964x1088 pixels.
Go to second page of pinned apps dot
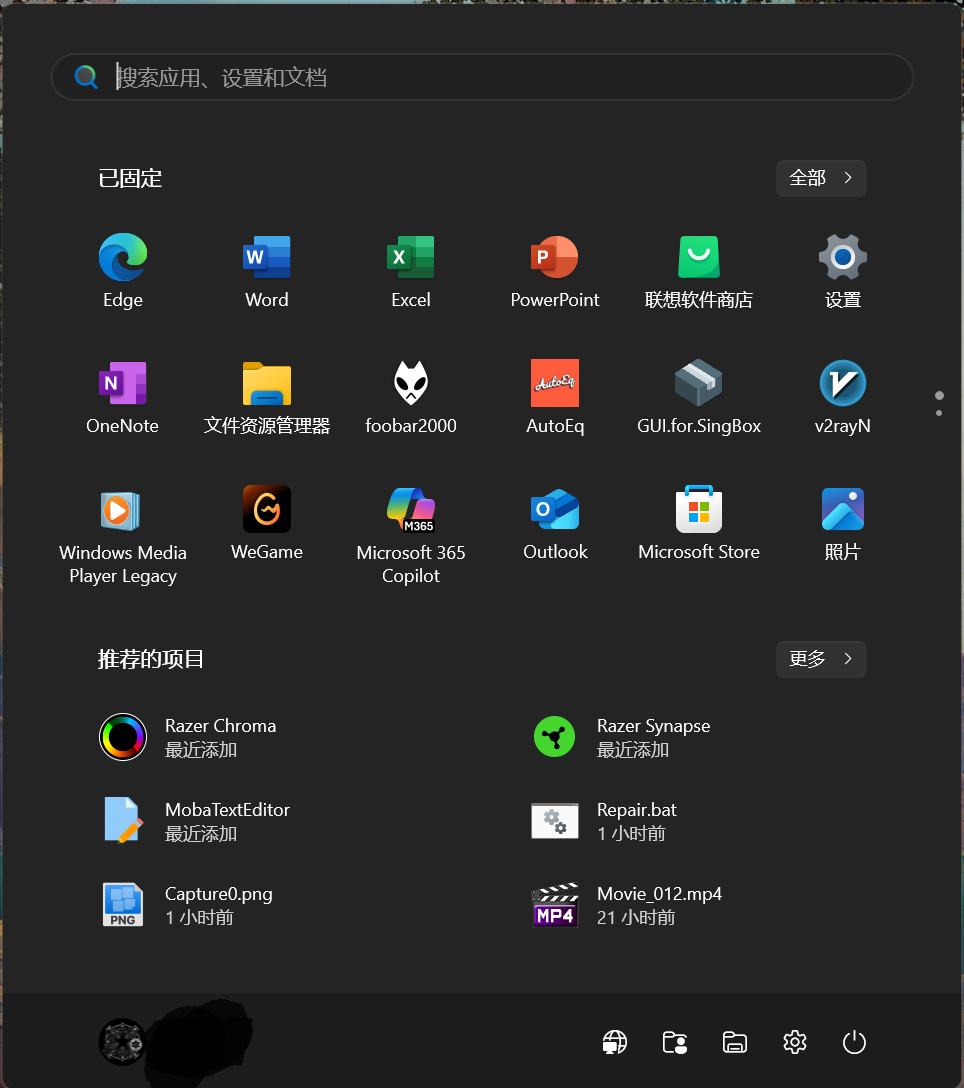(939, 414)
